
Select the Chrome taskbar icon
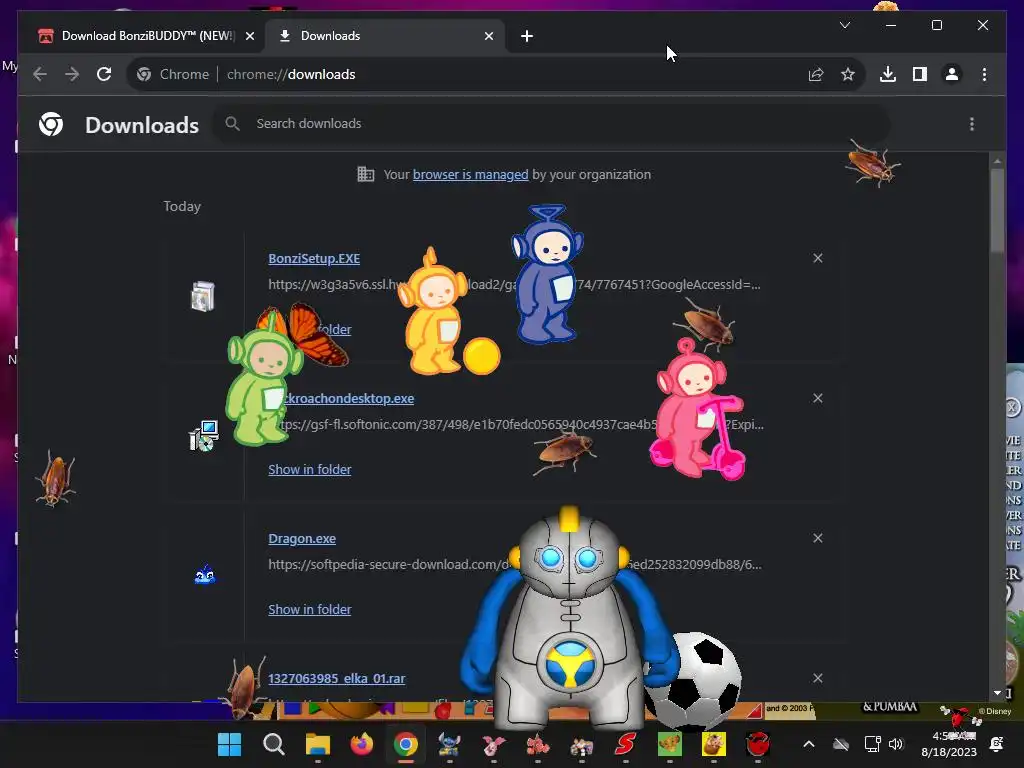click(x=406, y=744)
